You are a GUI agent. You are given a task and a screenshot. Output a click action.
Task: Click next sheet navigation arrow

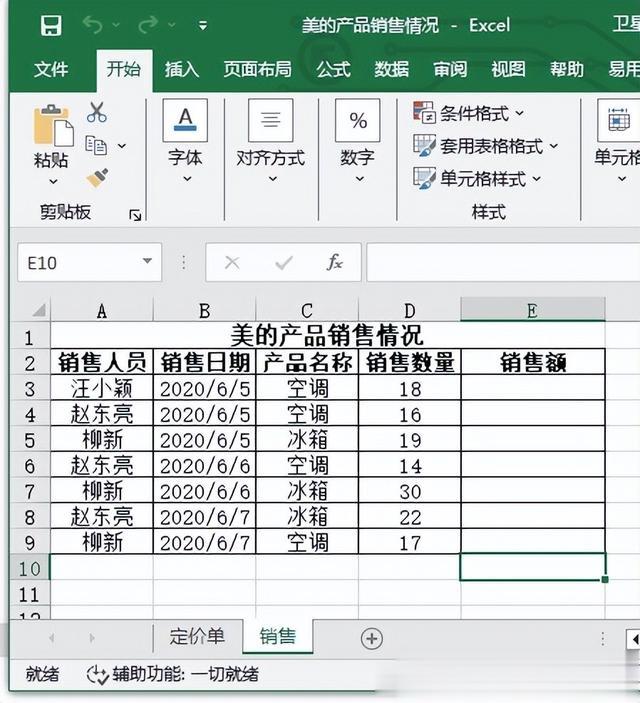92,638
